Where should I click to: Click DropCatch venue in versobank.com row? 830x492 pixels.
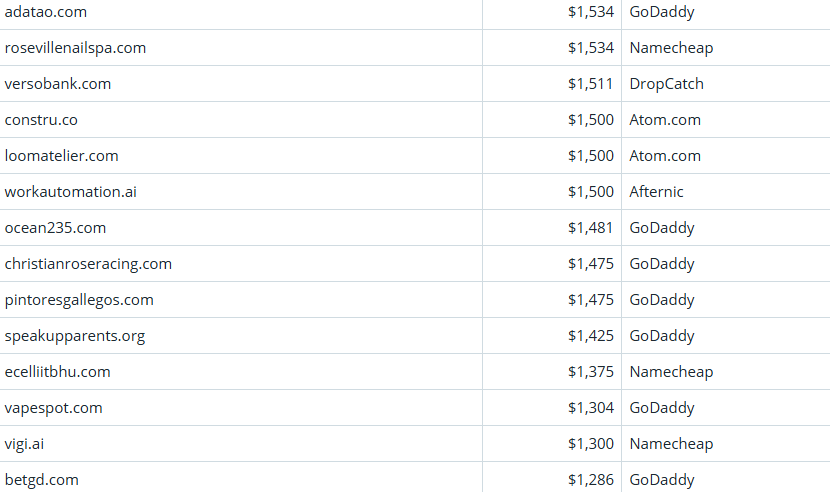tap(666, 84)
